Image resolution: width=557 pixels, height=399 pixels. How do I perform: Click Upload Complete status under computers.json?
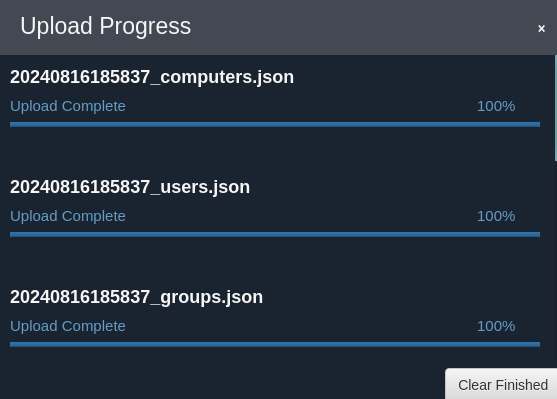pyautogui.click(x=68, y=106)
